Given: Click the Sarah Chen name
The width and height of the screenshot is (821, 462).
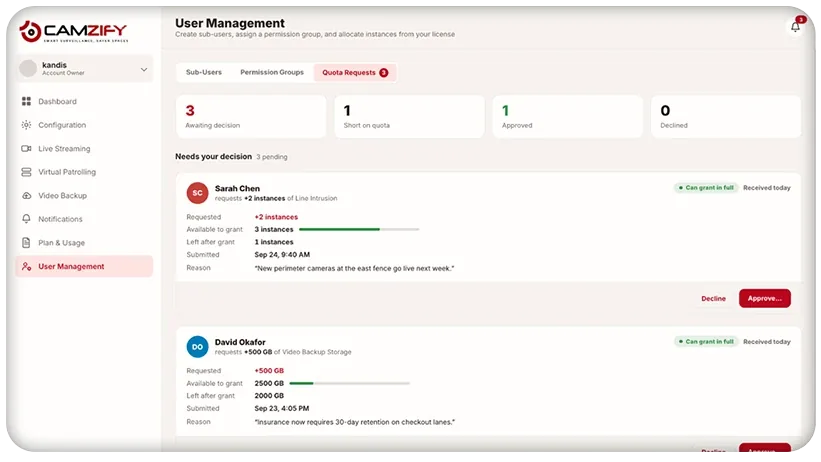Looking at the screenshot, I should [237, 188].
